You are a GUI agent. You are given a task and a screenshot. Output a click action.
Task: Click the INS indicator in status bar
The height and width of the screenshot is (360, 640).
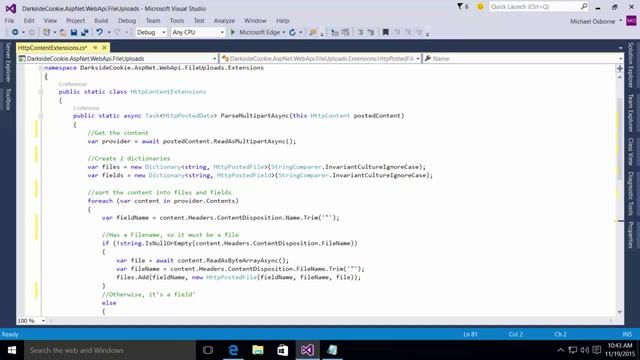click(x=627, y=334)
